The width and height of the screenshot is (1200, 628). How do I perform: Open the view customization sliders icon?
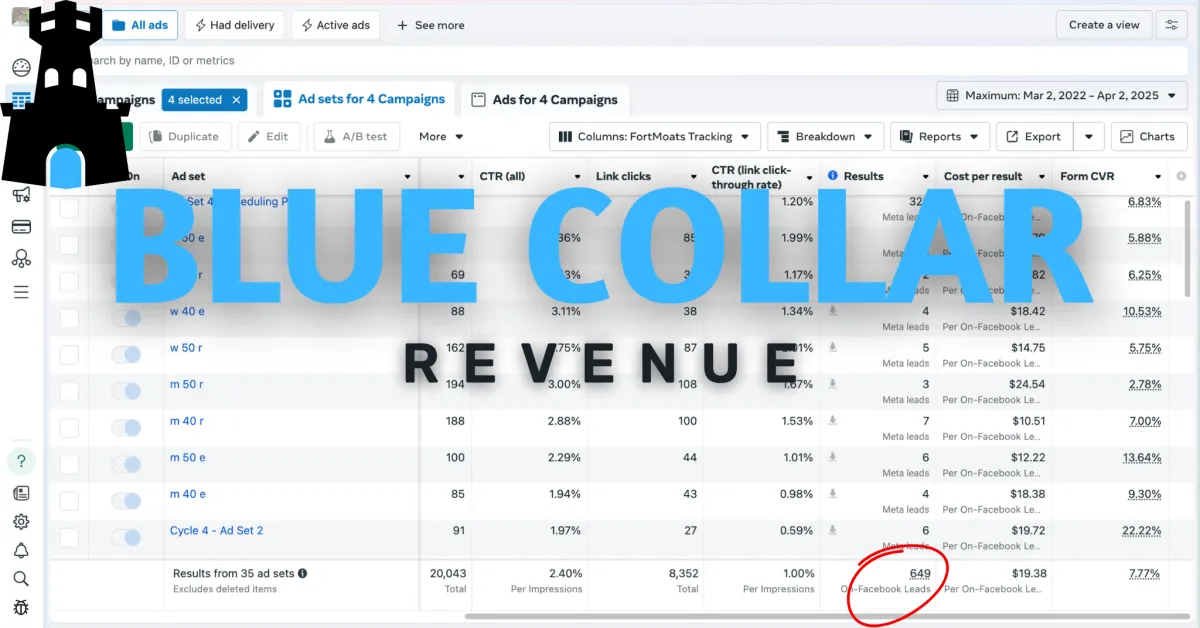click(x=1171, y=25)
